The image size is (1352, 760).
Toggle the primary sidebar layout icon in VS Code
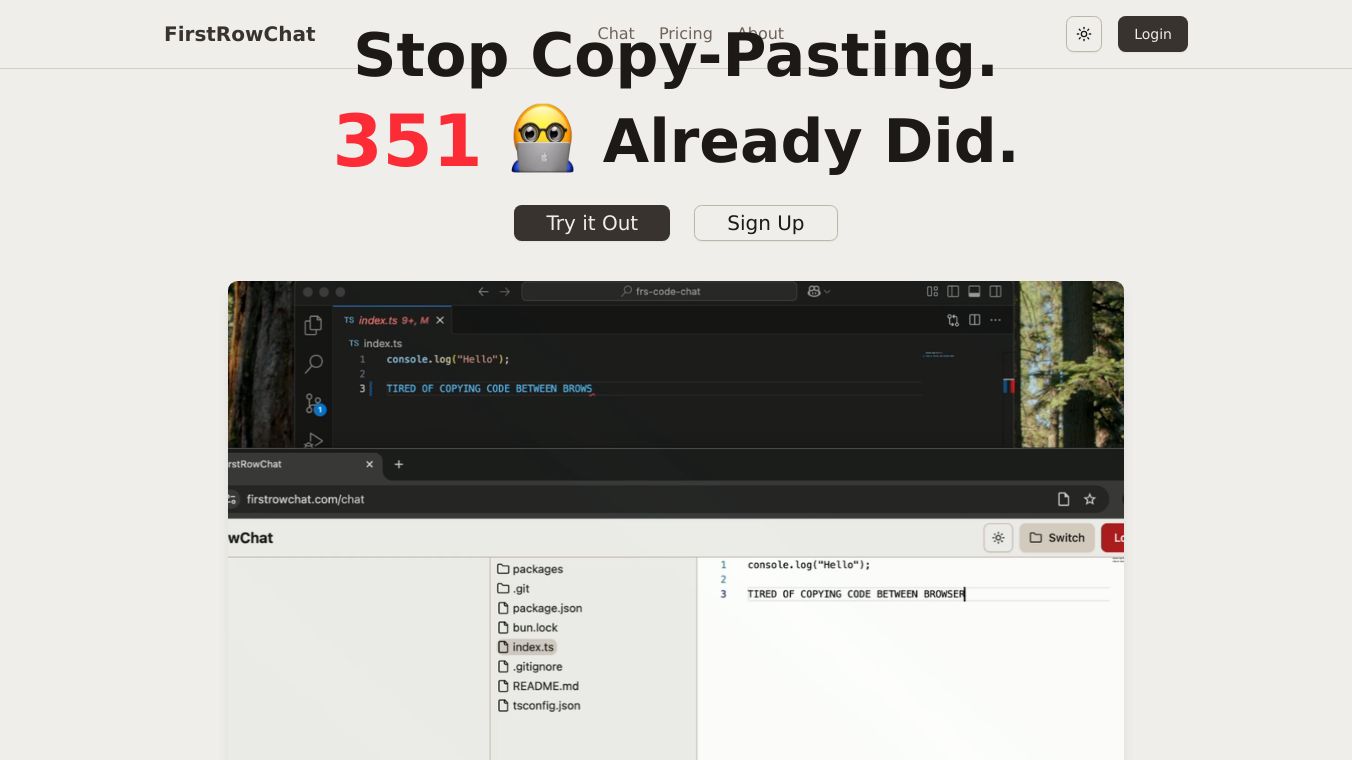coord(953,292)
